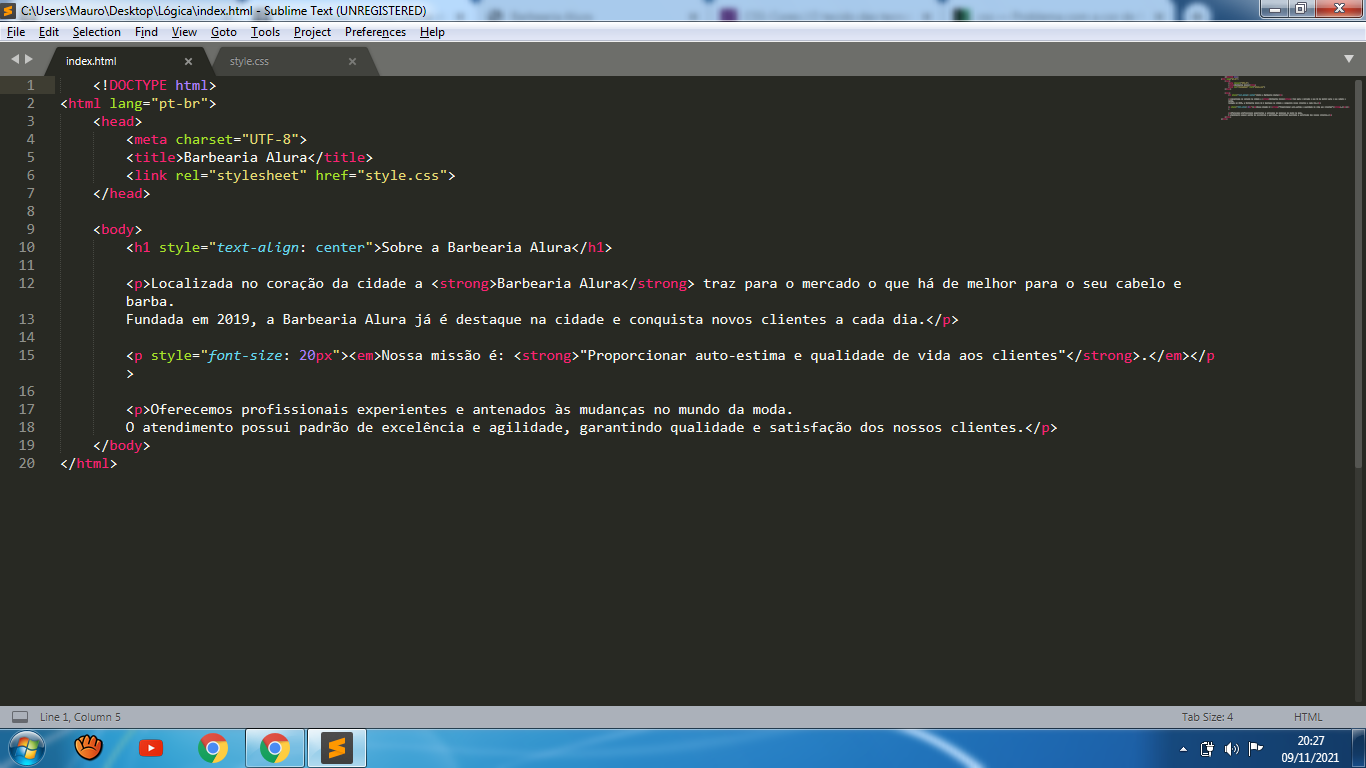Go to previous tab with left arrow

(x=15, y=60)
